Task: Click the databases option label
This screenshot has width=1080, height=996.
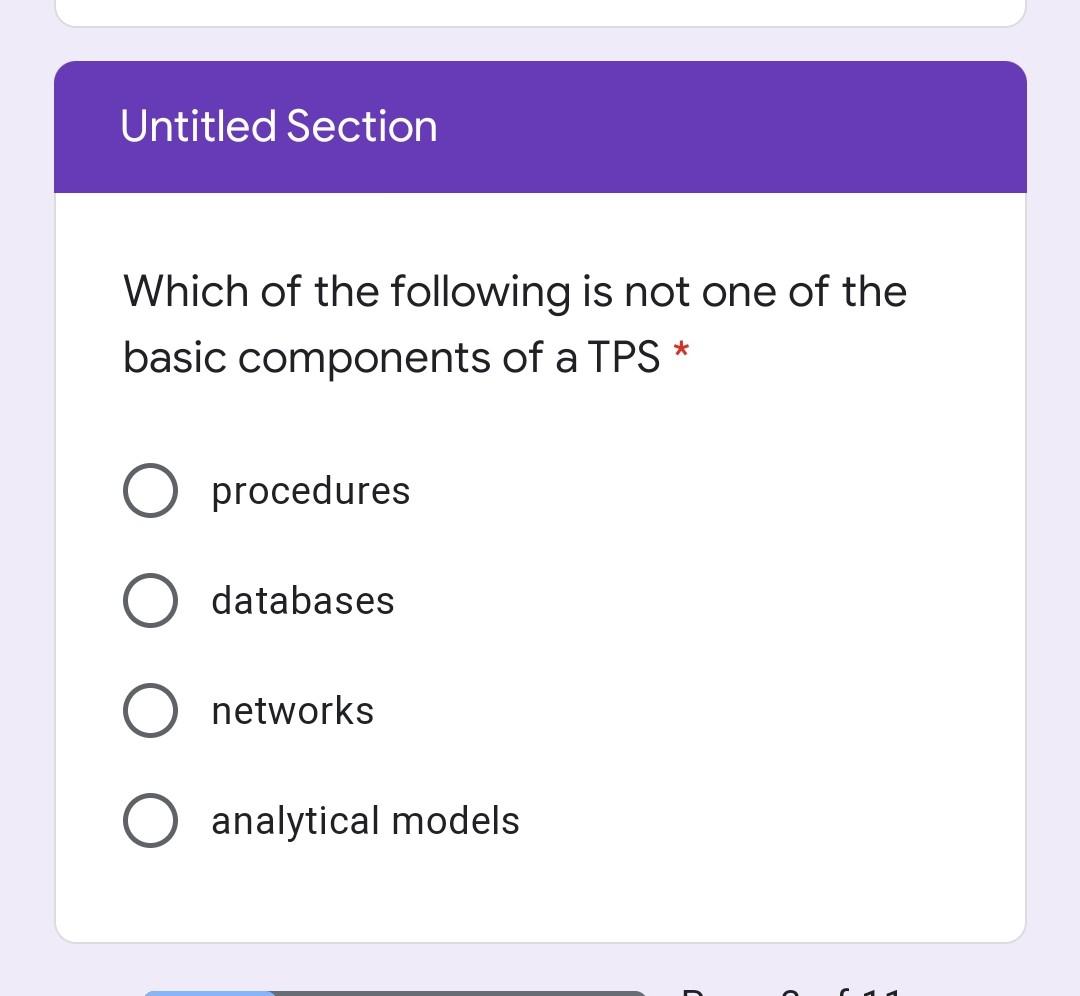Action: point(302,600)
